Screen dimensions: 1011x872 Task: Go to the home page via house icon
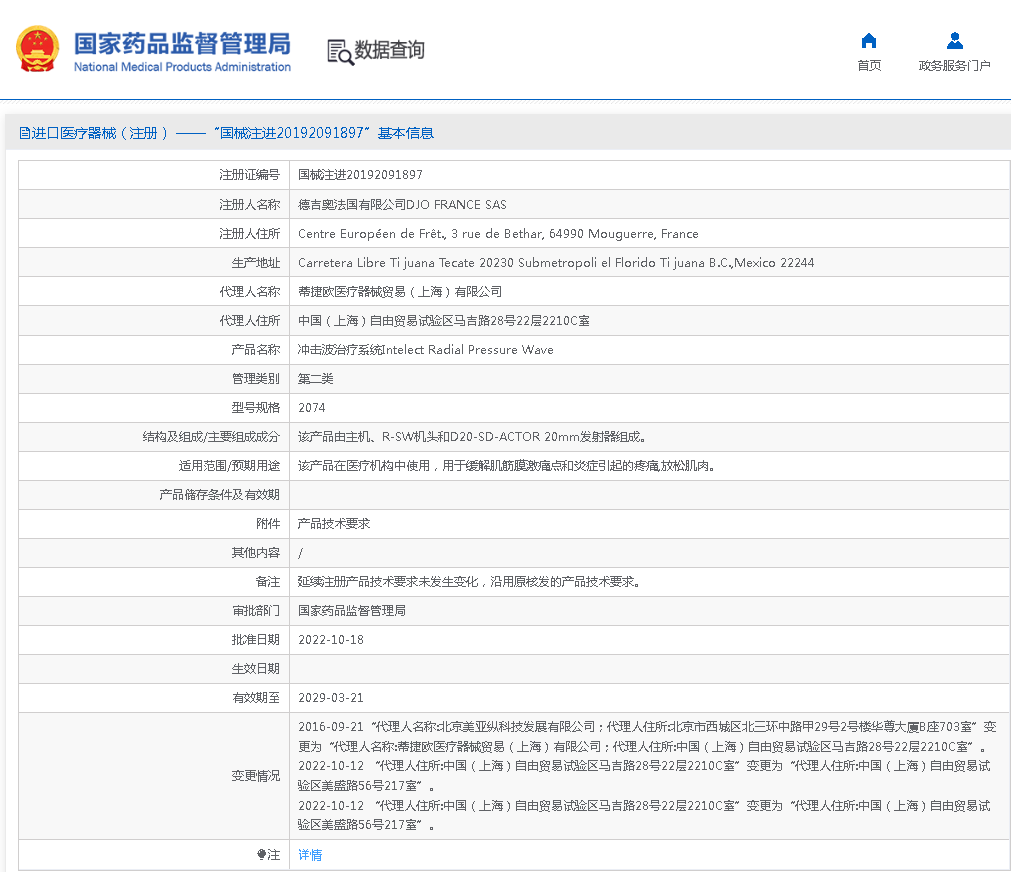tap(869, 41)
